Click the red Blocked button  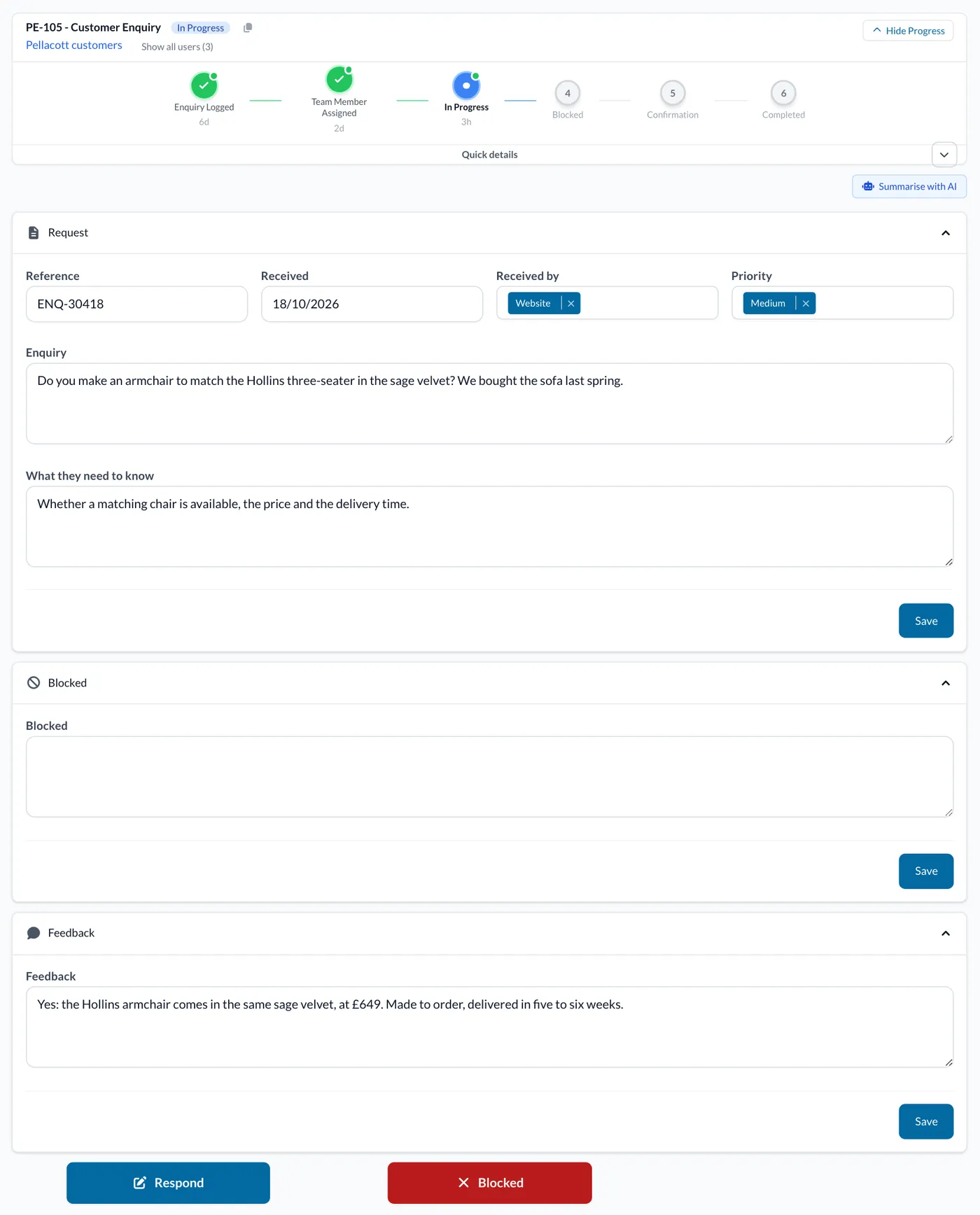(x=490, y=1183)
